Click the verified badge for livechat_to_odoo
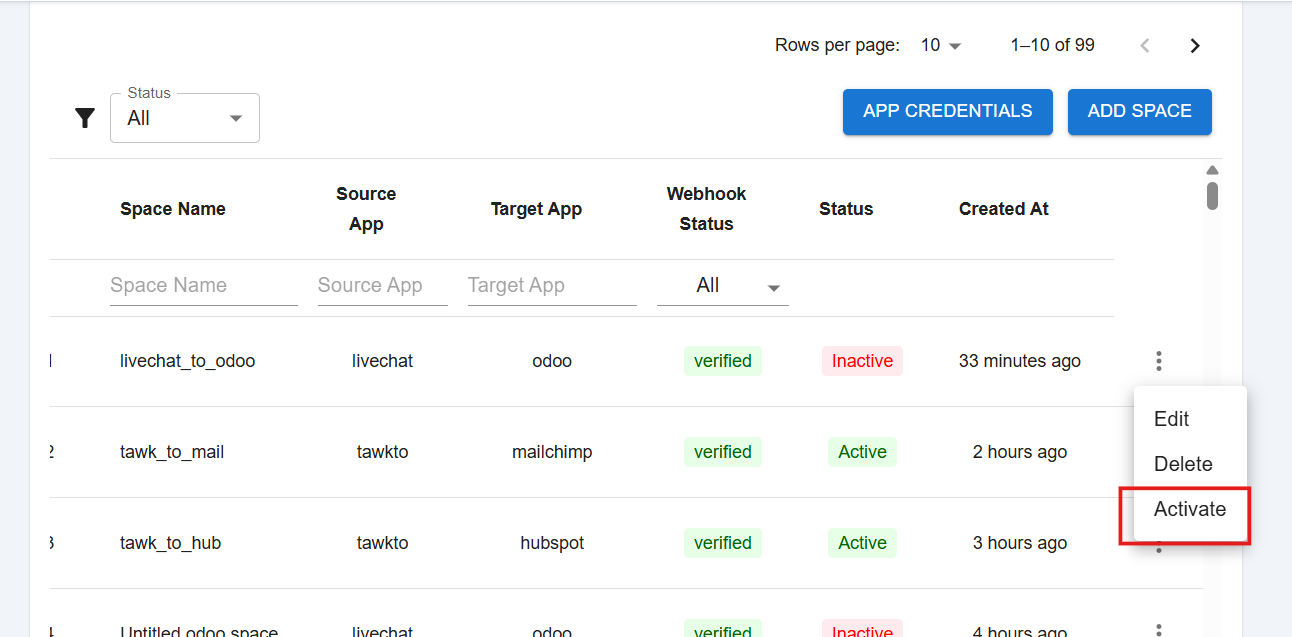 coord(723,361)
